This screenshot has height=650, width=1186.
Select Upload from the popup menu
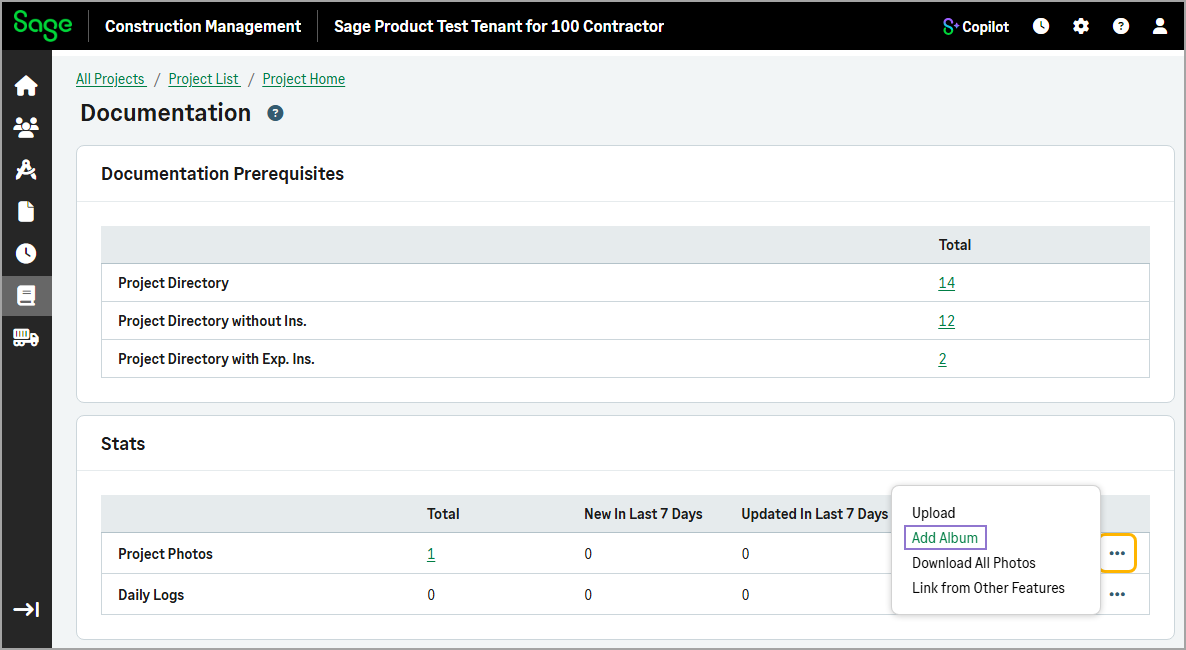point(933,513)
